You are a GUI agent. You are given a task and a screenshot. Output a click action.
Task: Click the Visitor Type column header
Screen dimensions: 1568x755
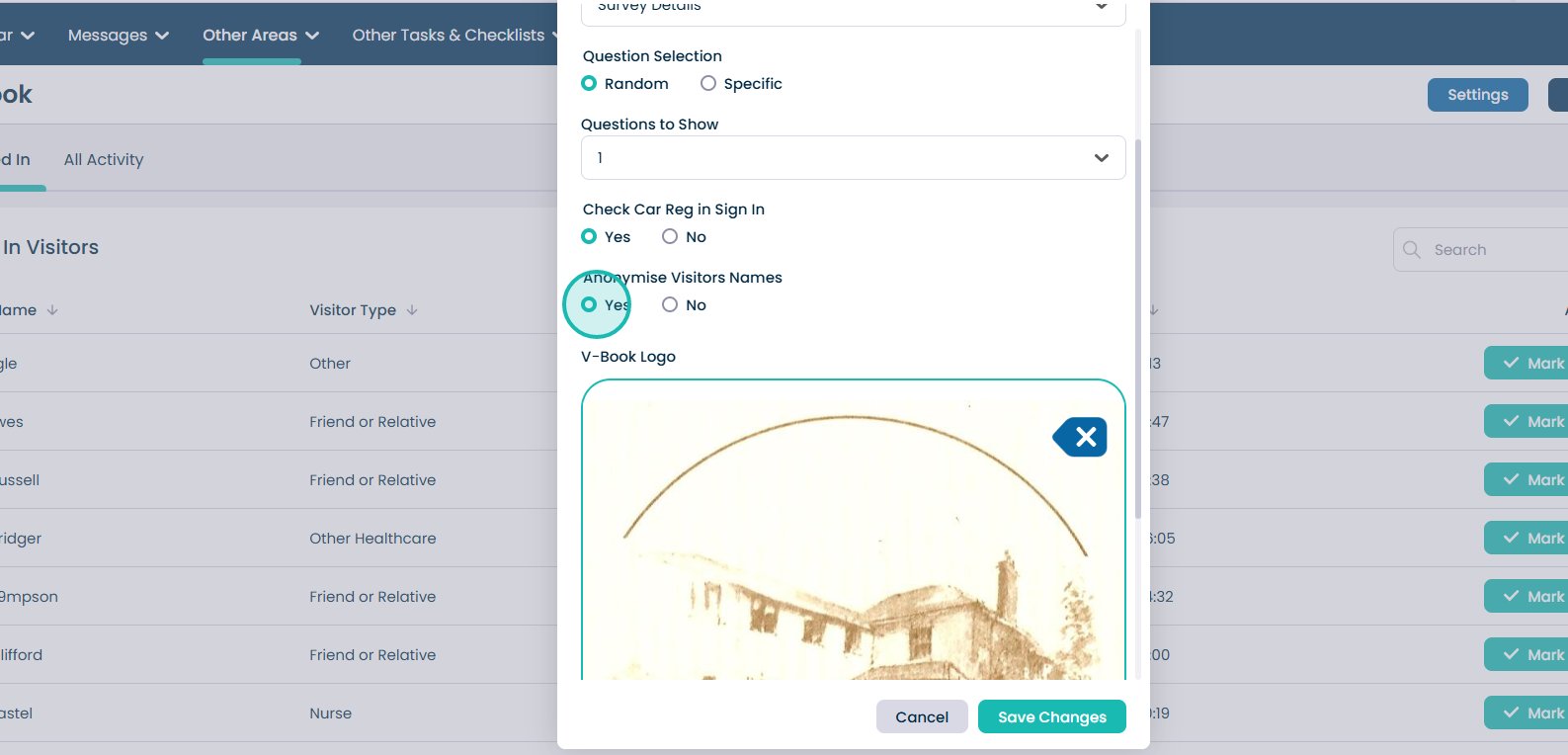tap(353, 310)
